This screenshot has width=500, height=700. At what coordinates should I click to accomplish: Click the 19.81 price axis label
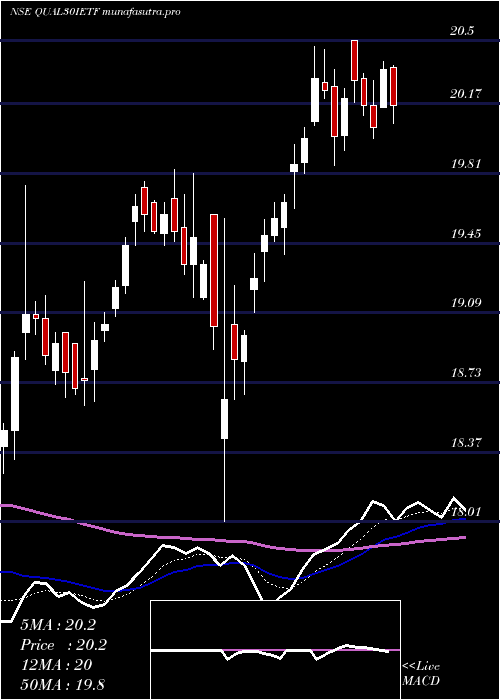pos(465,163)
